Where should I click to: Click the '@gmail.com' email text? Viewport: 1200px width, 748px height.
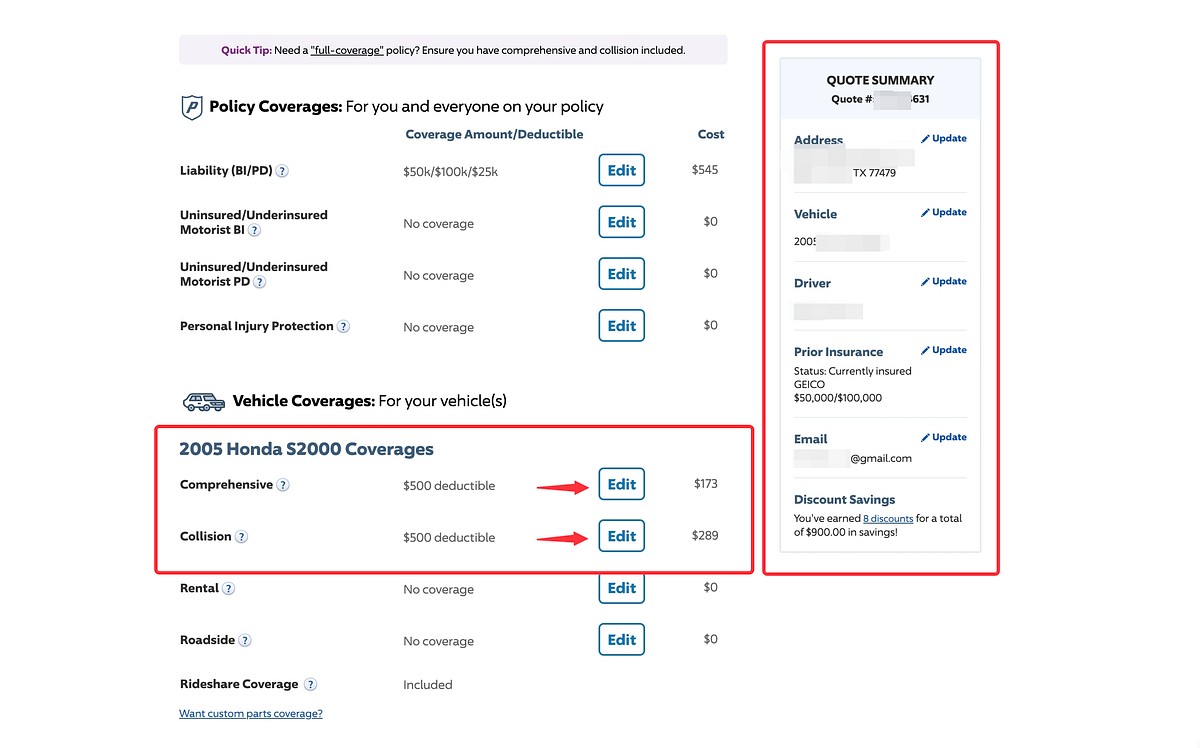(881, 459)
